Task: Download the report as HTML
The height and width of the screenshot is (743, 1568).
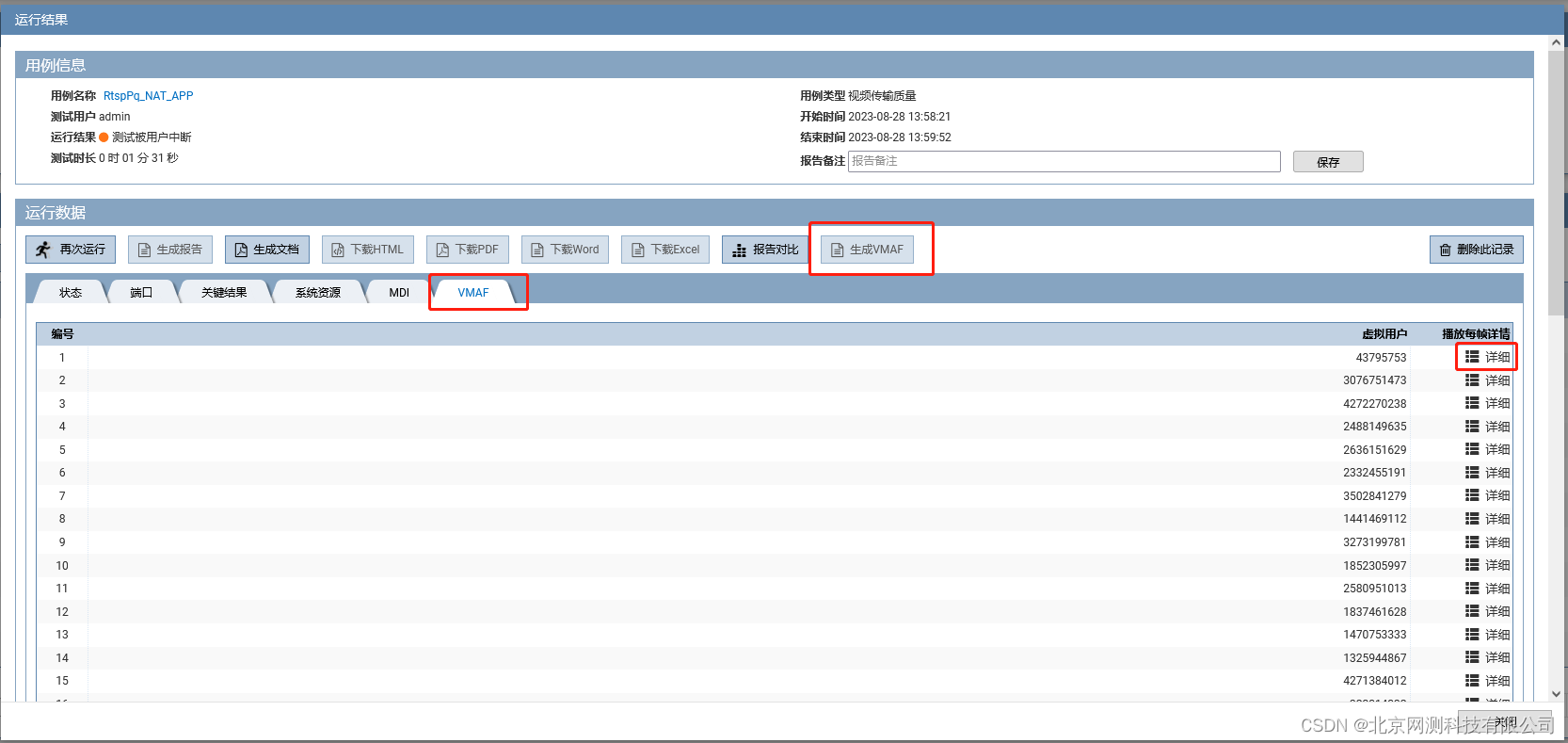Action: tap(368, 250)
